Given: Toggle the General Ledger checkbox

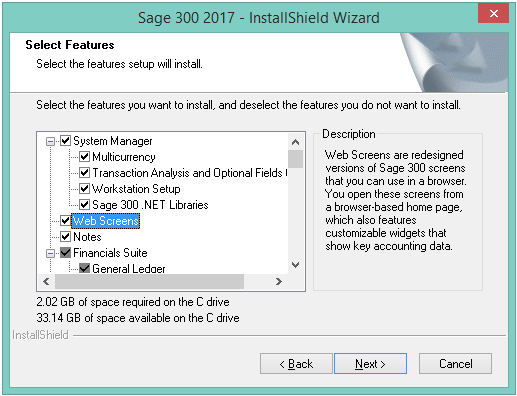Looking at the screenshot, I should point(84,268).
